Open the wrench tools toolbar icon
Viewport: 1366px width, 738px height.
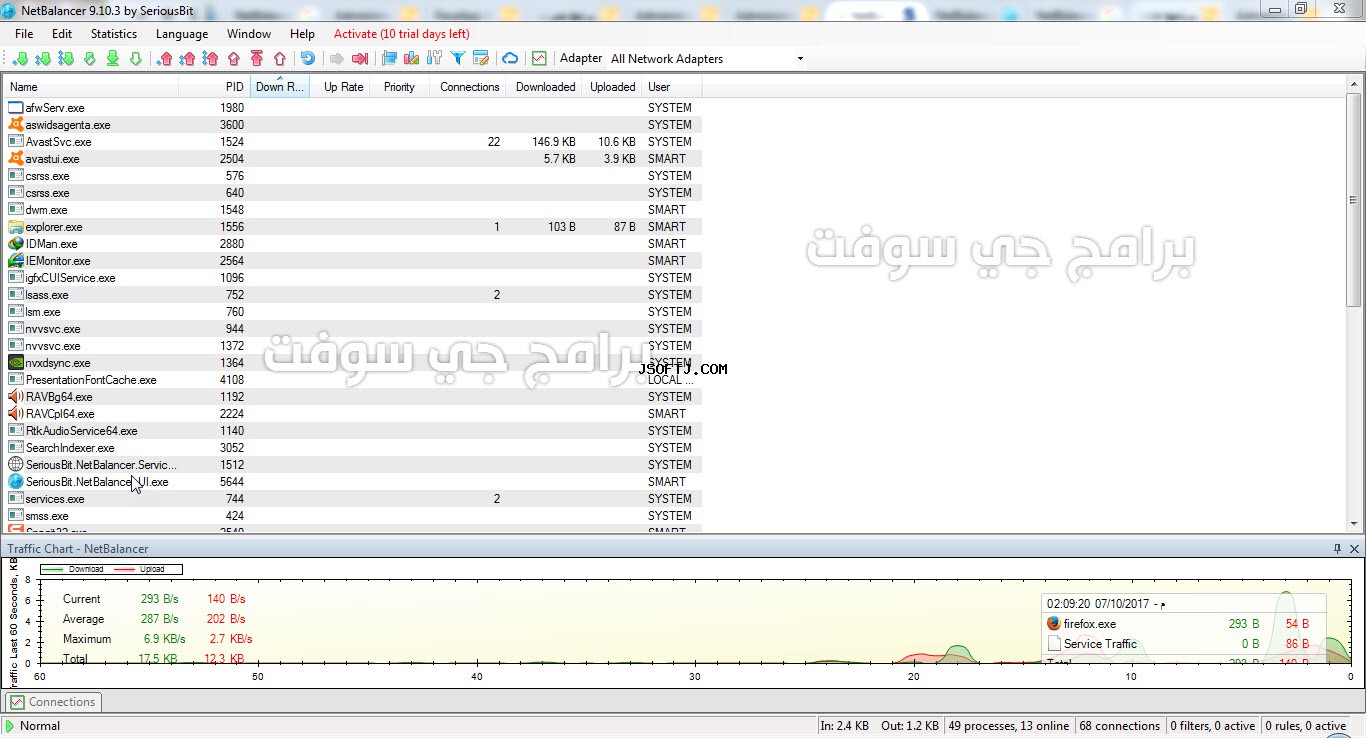pos(434,59)
